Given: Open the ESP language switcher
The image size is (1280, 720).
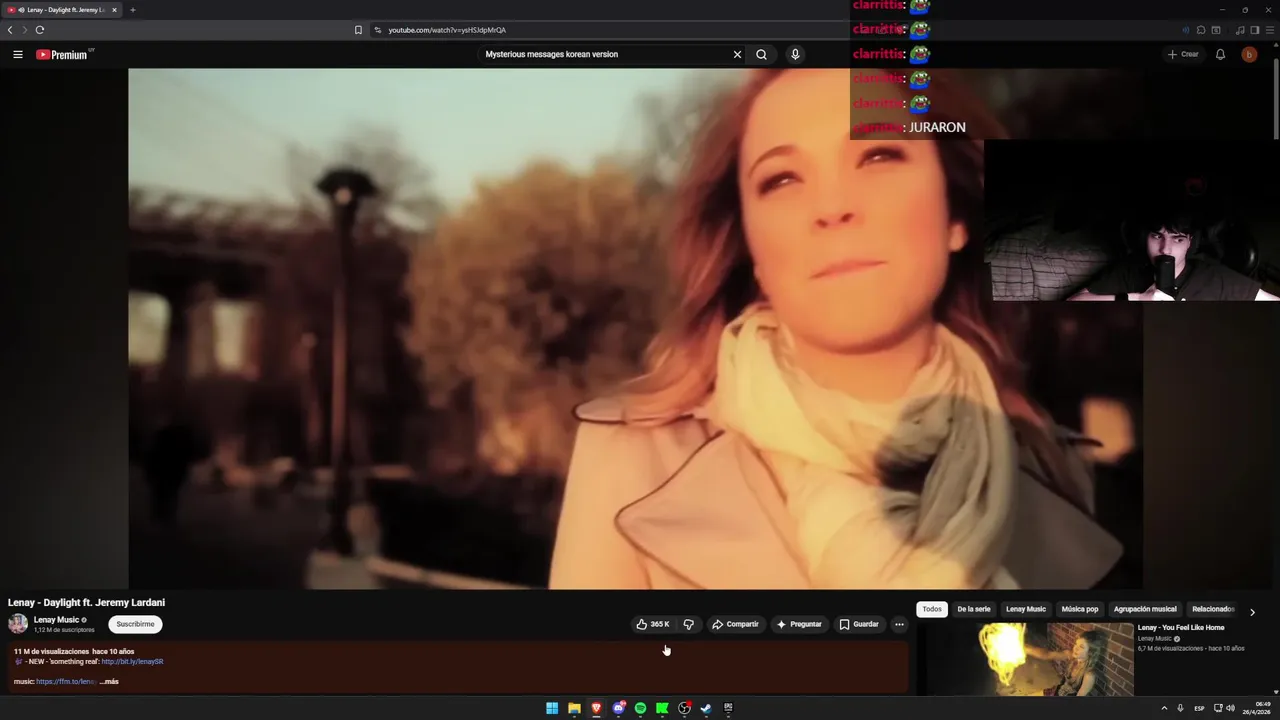Looking at the screenshot, I should (1199, 708).
